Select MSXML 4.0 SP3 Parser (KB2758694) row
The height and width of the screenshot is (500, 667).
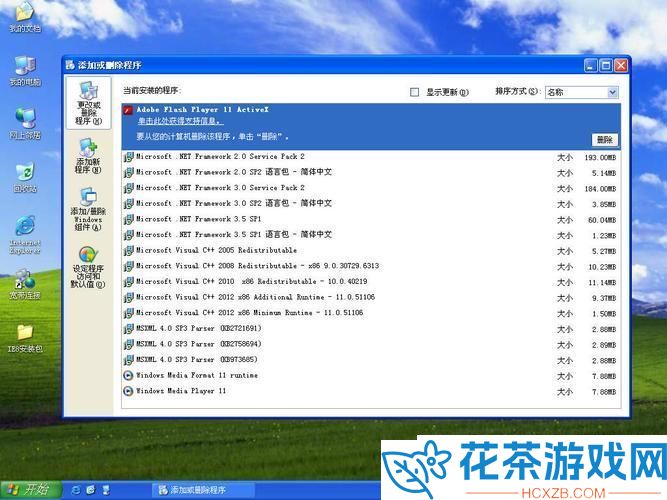pos(371,344)
